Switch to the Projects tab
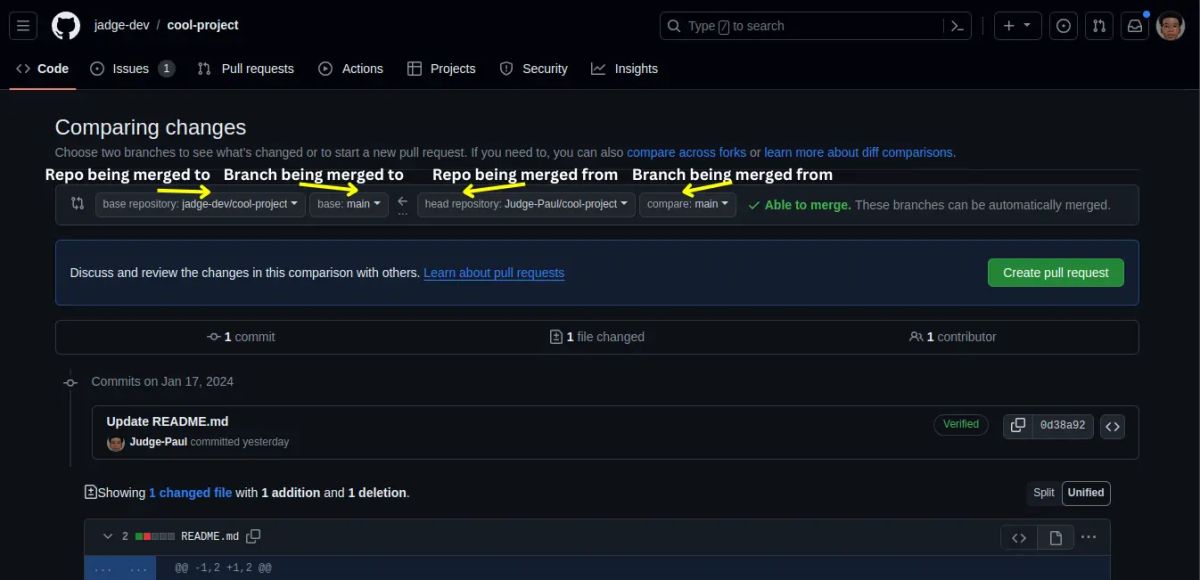 coord(441,69)
